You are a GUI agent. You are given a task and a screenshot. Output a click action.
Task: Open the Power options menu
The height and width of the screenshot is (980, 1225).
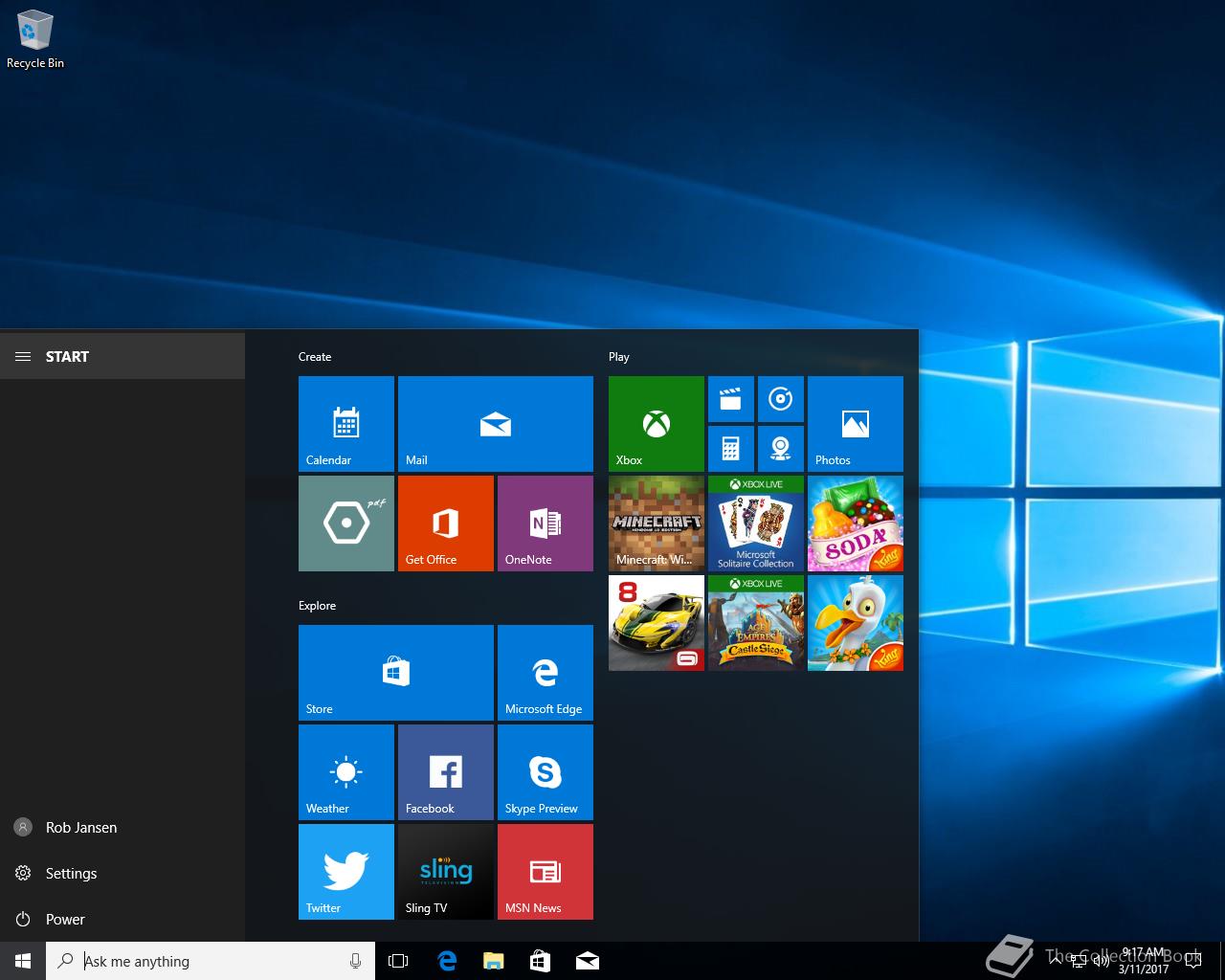coord(122,919)
